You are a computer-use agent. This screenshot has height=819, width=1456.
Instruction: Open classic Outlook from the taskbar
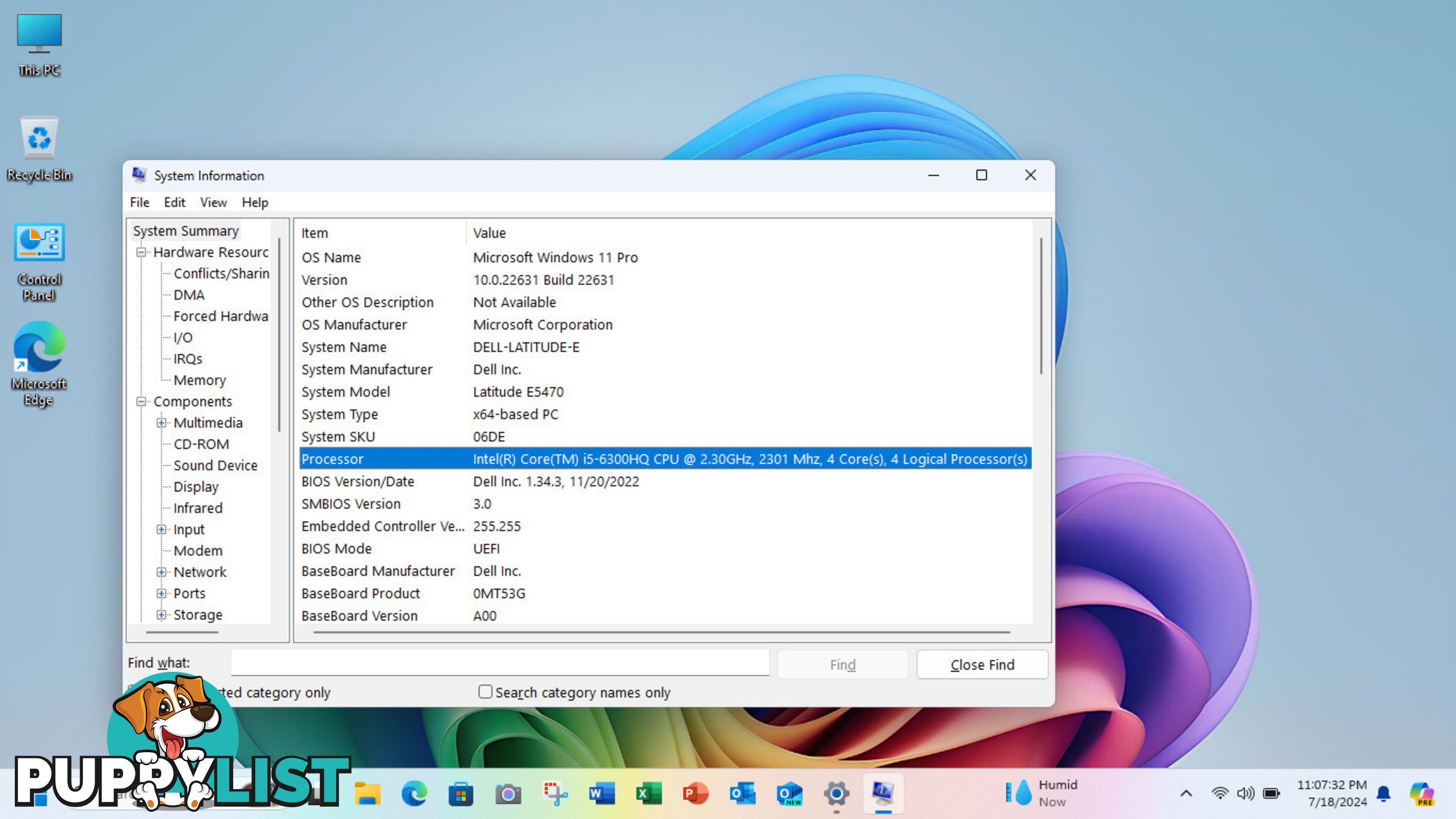pos(743,794)
